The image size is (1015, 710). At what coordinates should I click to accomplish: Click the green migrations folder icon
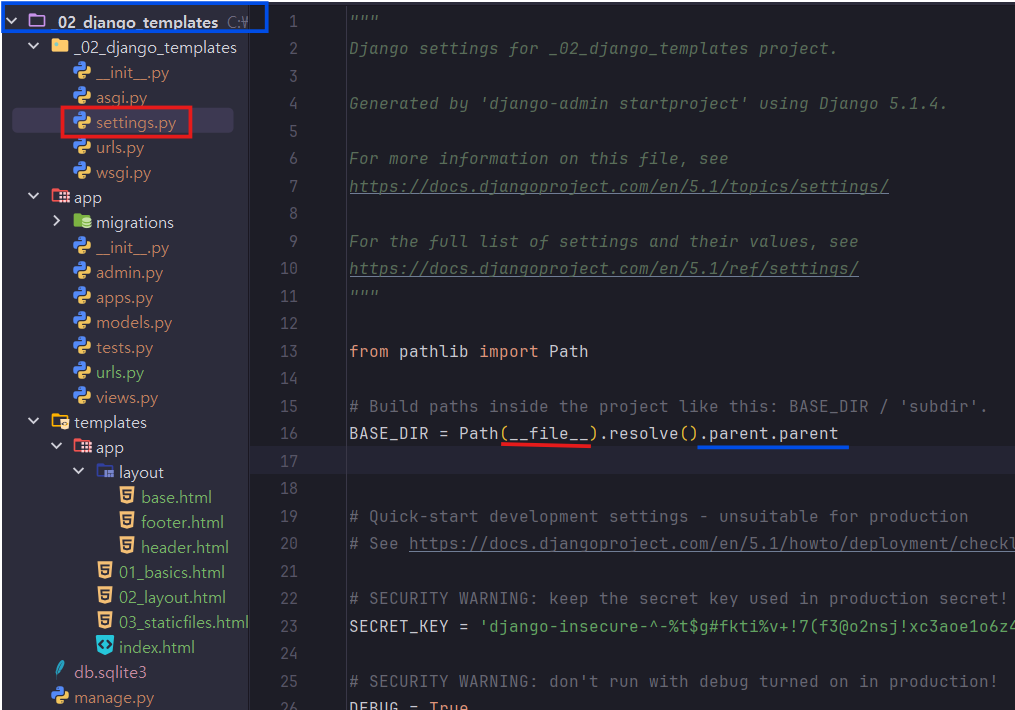[82, 221]
